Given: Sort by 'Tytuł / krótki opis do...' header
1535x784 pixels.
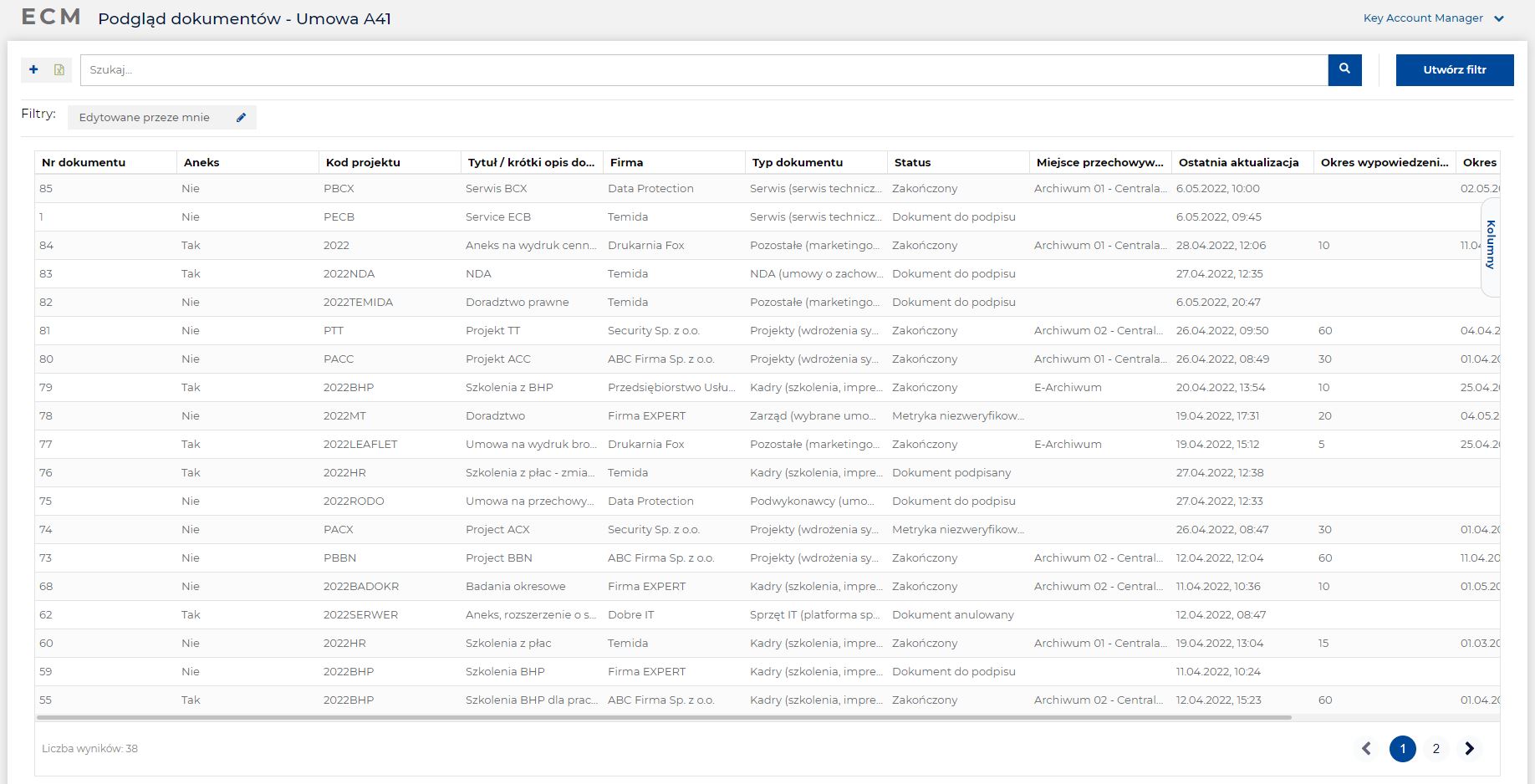Looking at the screenshot, I should pyautogui.click(x=532, y=162).
